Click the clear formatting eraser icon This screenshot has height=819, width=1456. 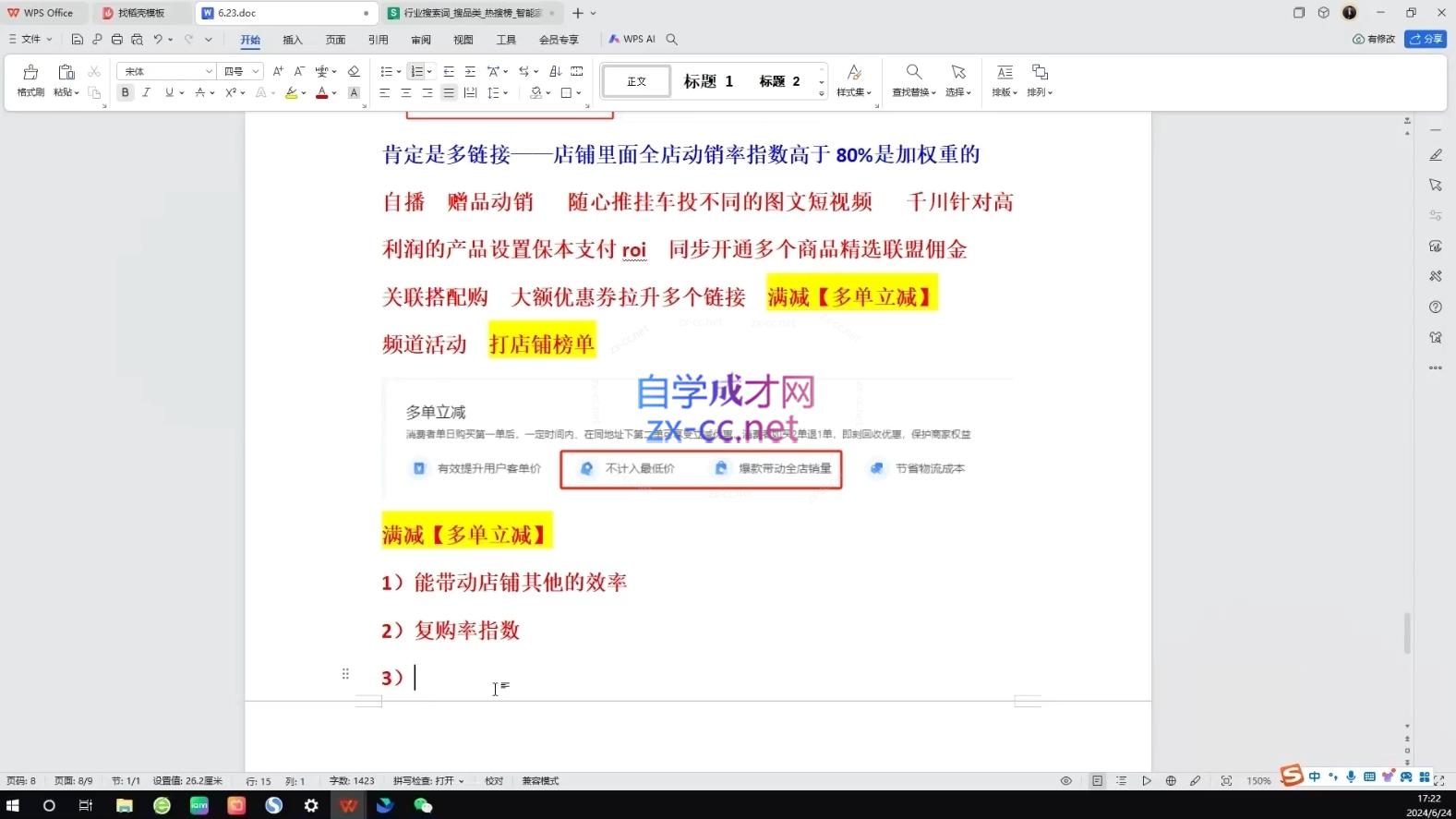(x=354, y=71)
